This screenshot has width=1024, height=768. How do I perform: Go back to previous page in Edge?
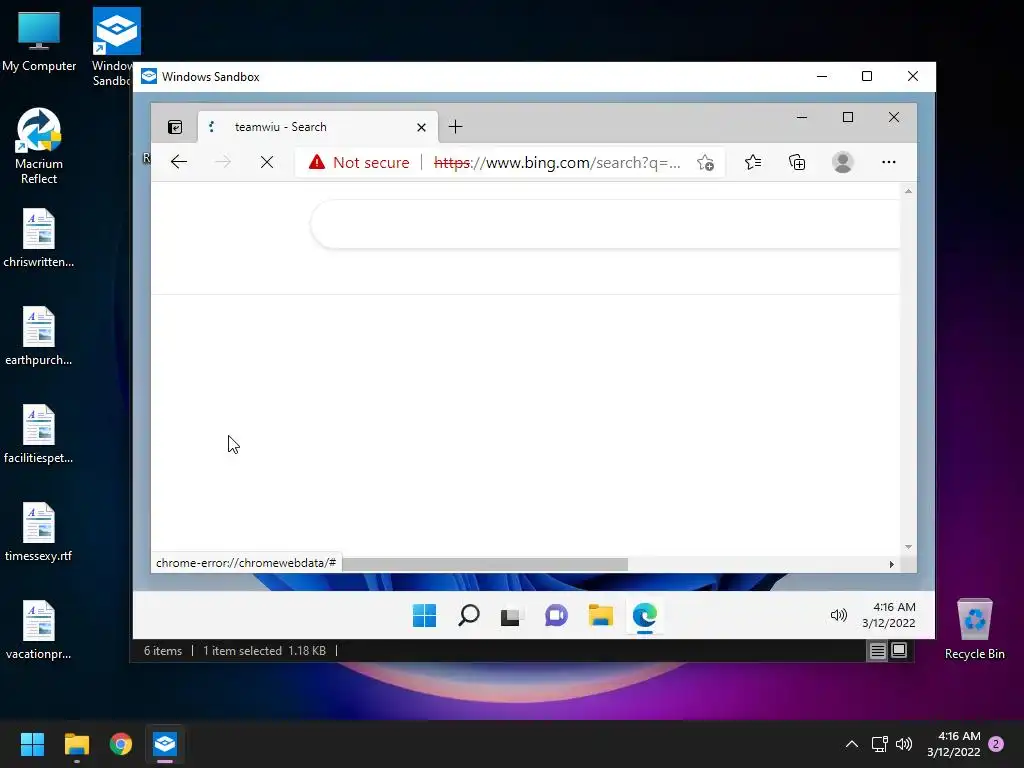point(178,162)
